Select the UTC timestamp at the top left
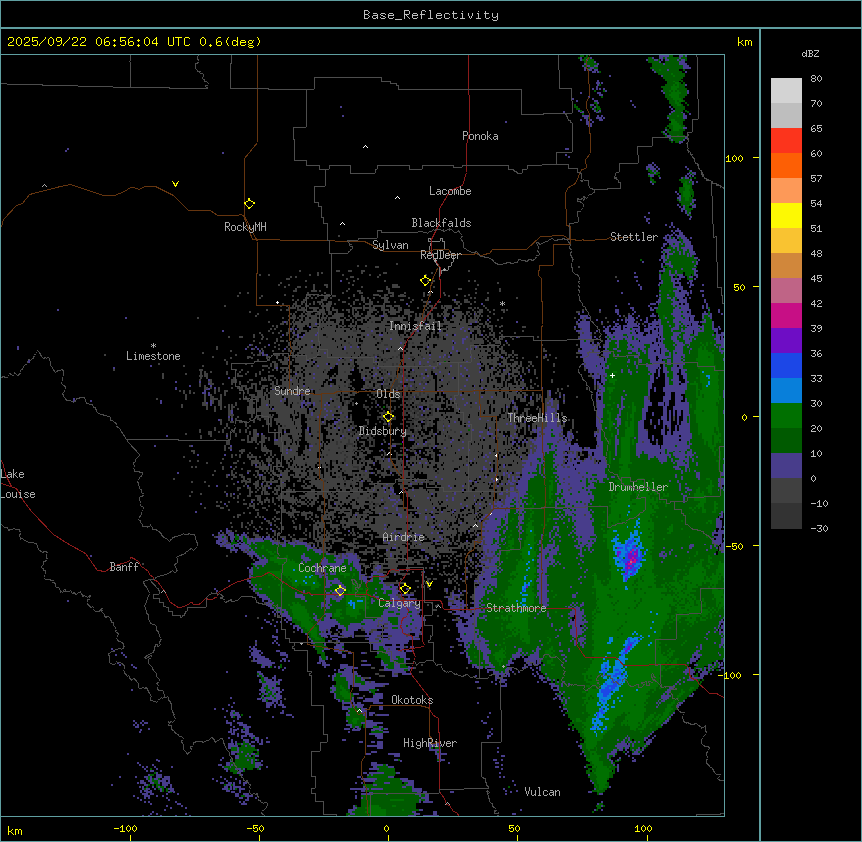The image size is (862, 842). [133, 42]
